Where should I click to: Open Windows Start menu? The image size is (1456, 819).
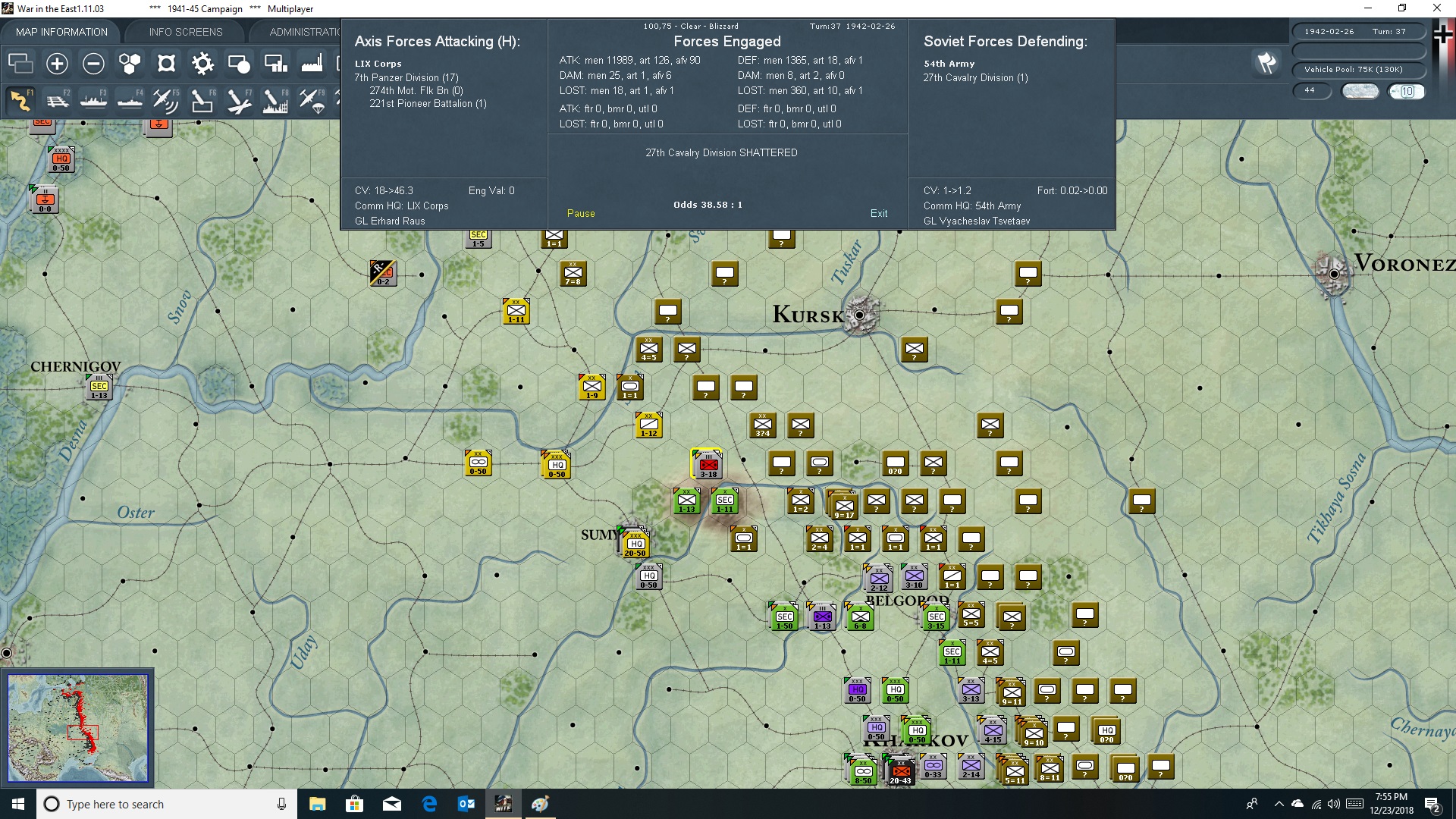point(18,804)
